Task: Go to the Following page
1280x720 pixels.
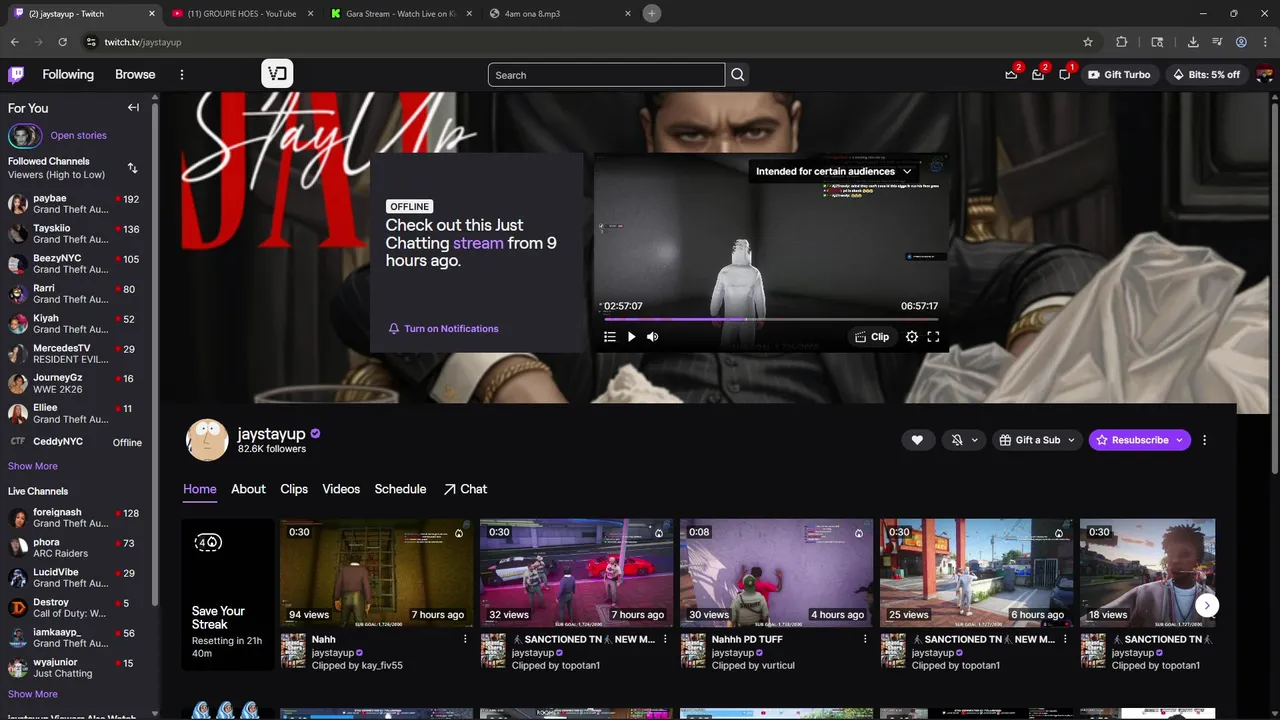Action: pos(68,74)
